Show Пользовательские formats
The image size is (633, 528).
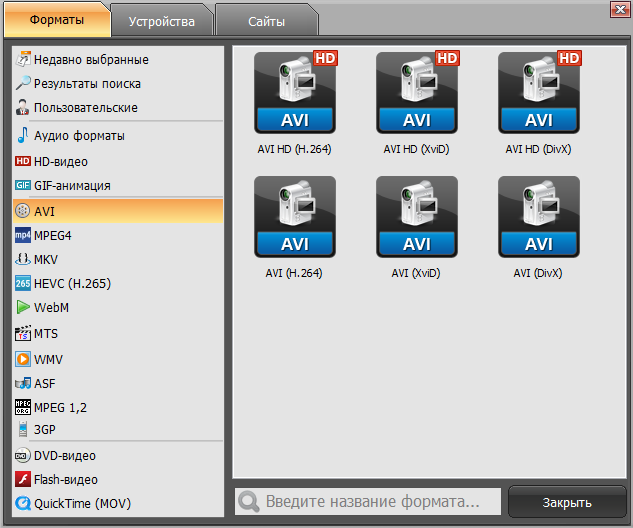coord(118,108)
